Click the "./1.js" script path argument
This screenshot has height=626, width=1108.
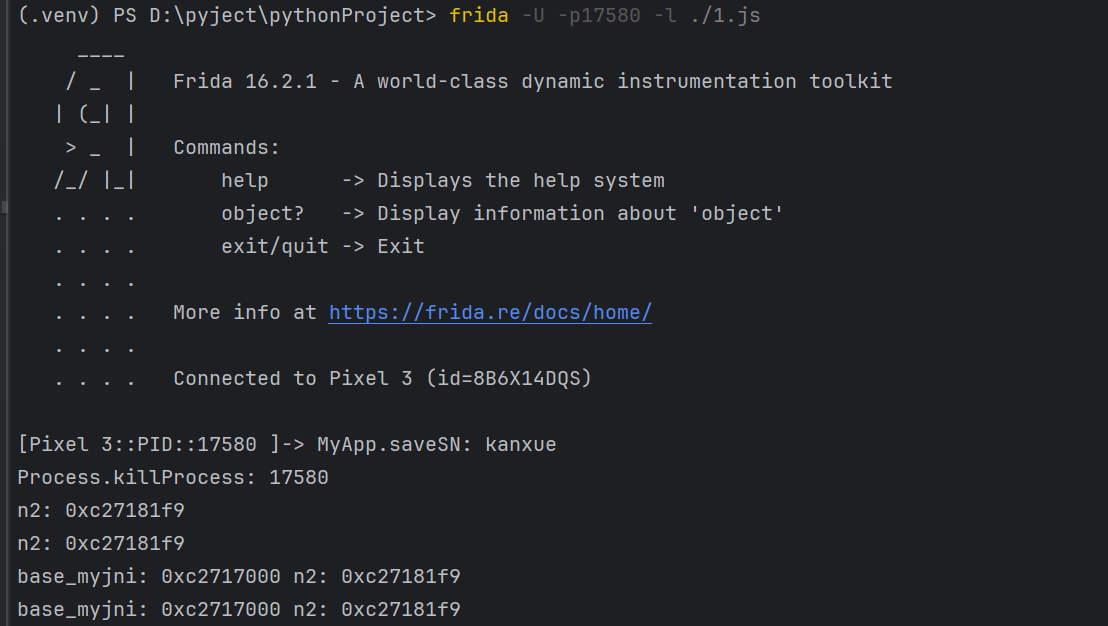[x=726, y=16]
